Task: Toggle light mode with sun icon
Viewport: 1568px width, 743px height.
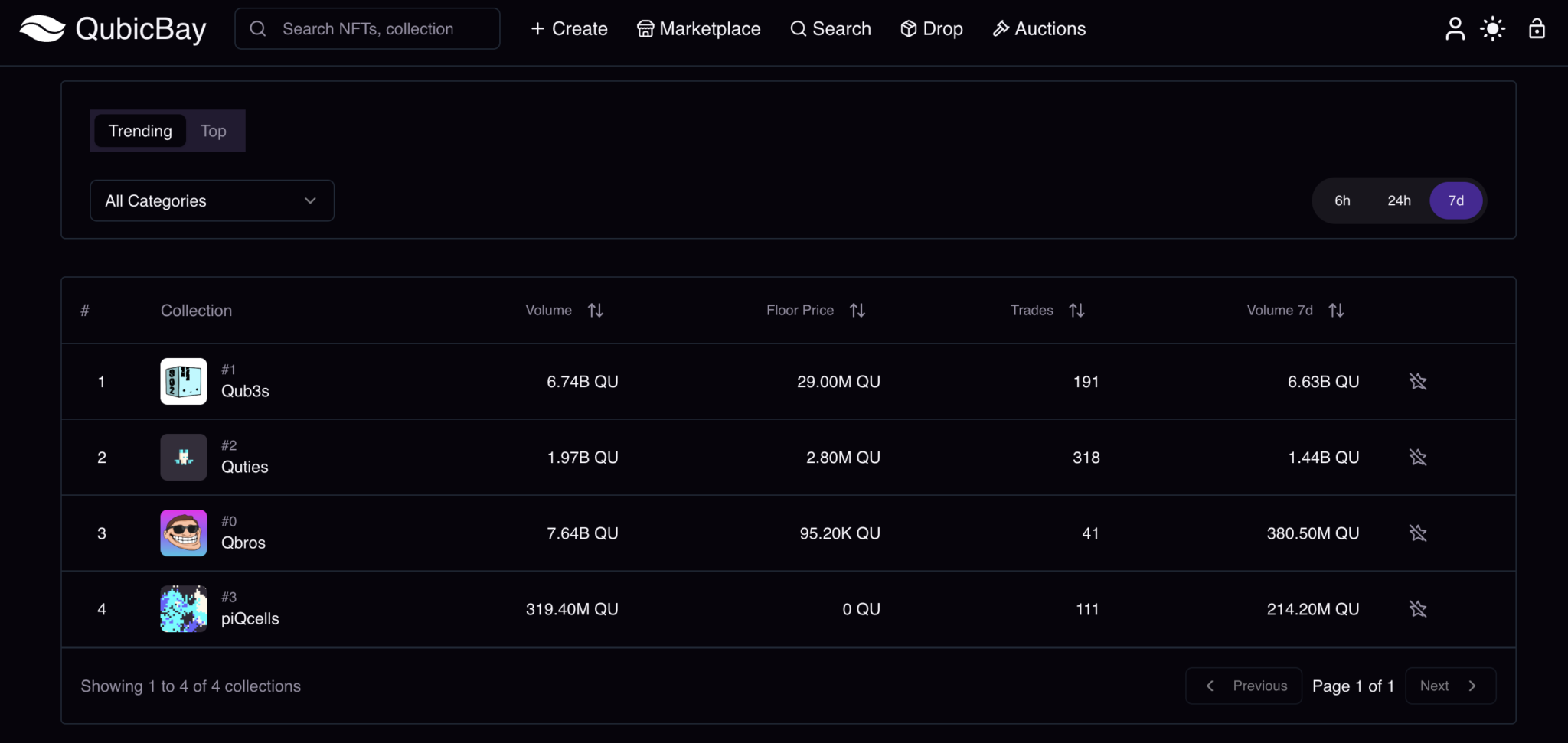Action: coord(1492,29)
